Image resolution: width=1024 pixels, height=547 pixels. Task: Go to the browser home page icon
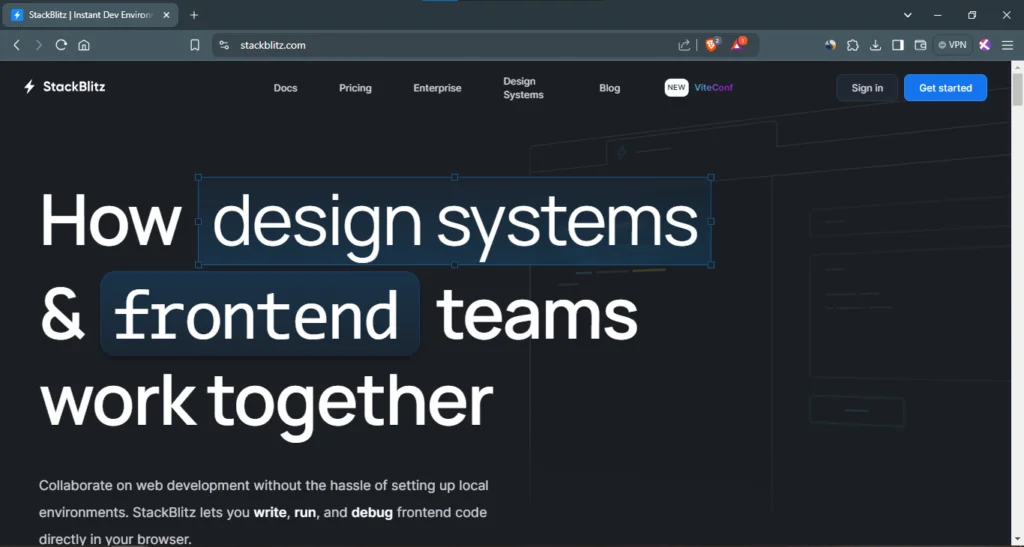(84, 45)
